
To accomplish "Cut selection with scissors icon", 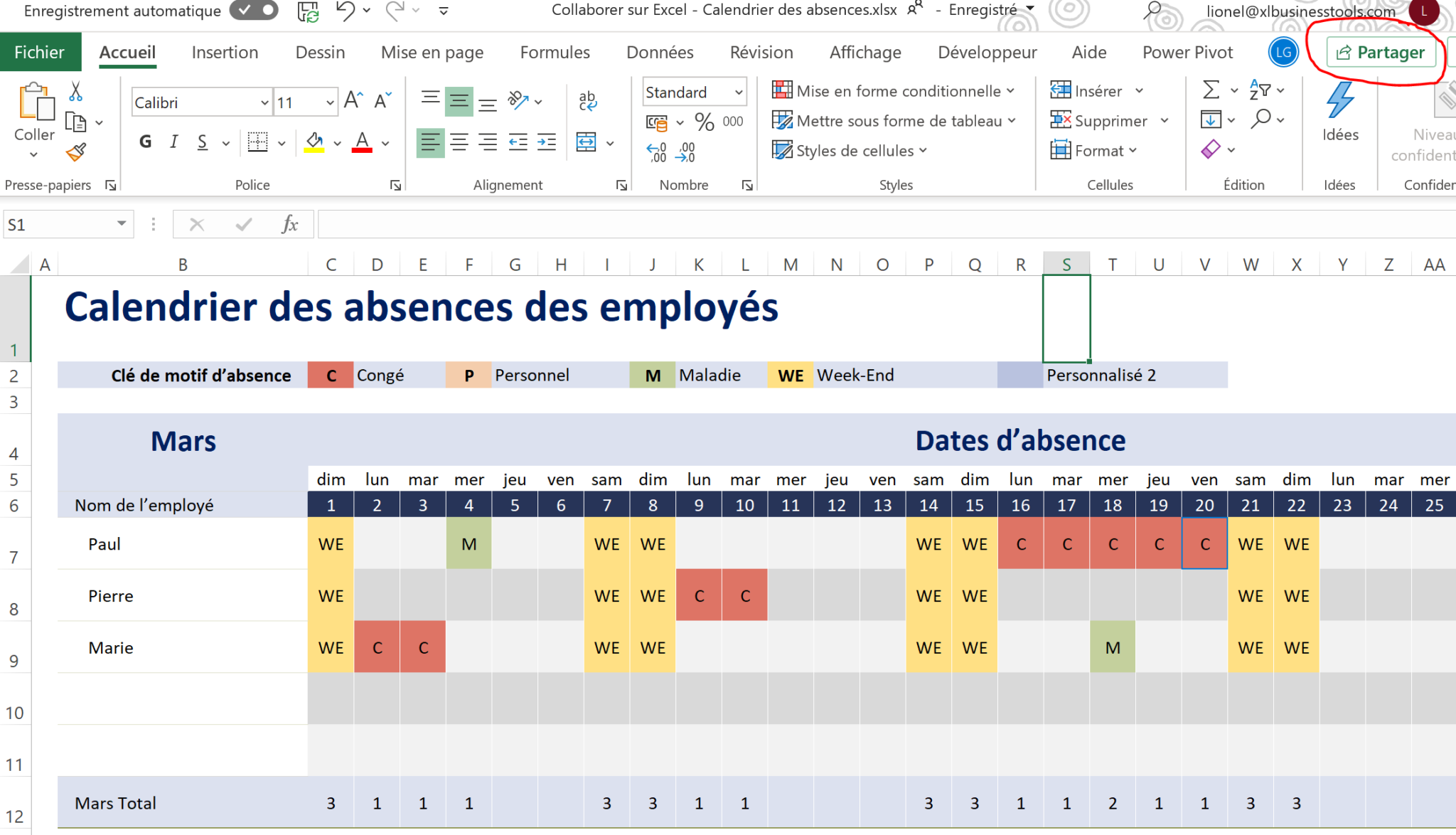I will click(76, 92).
